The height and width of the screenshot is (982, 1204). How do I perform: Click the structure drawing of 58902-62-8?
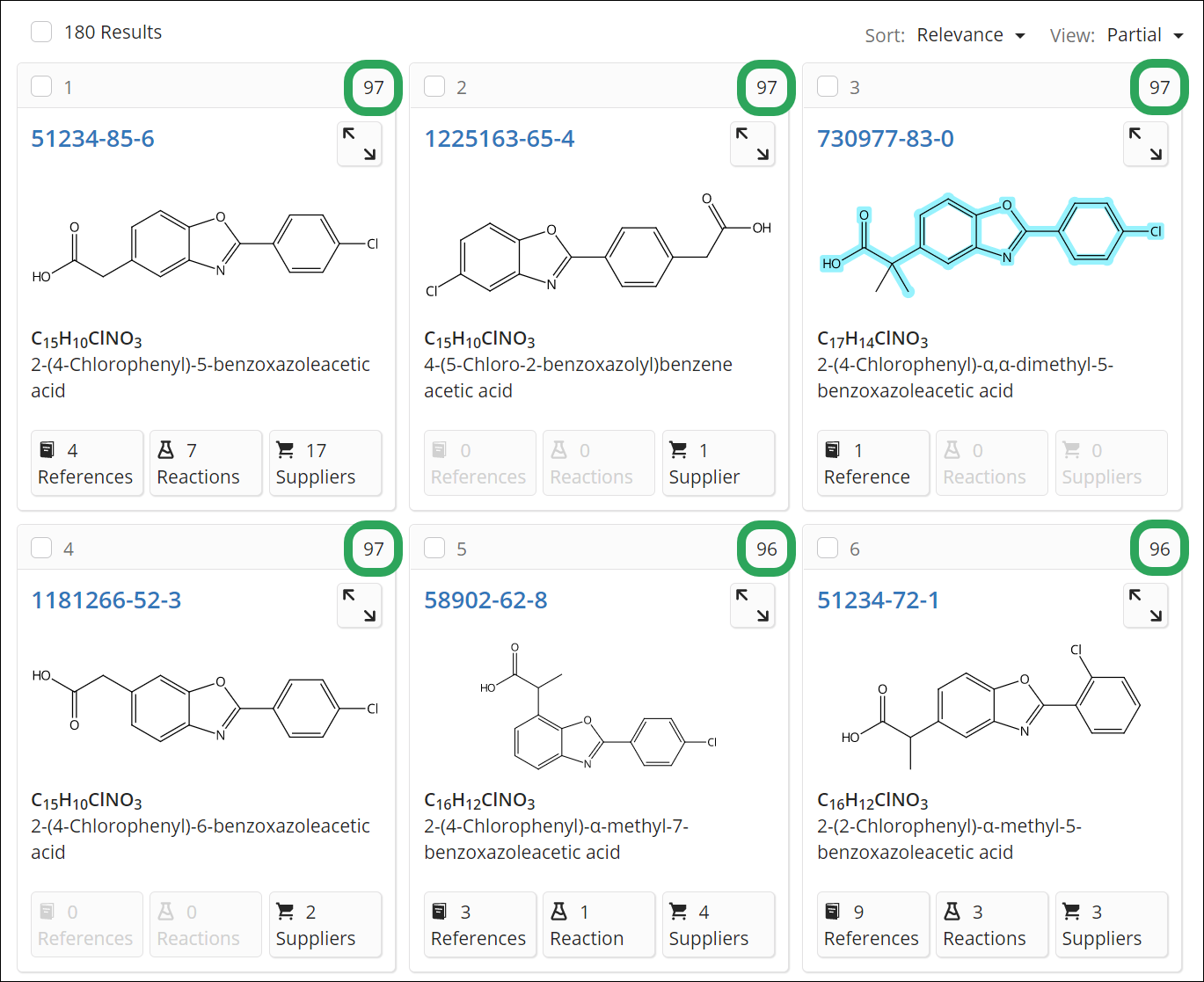pos(598,706)
